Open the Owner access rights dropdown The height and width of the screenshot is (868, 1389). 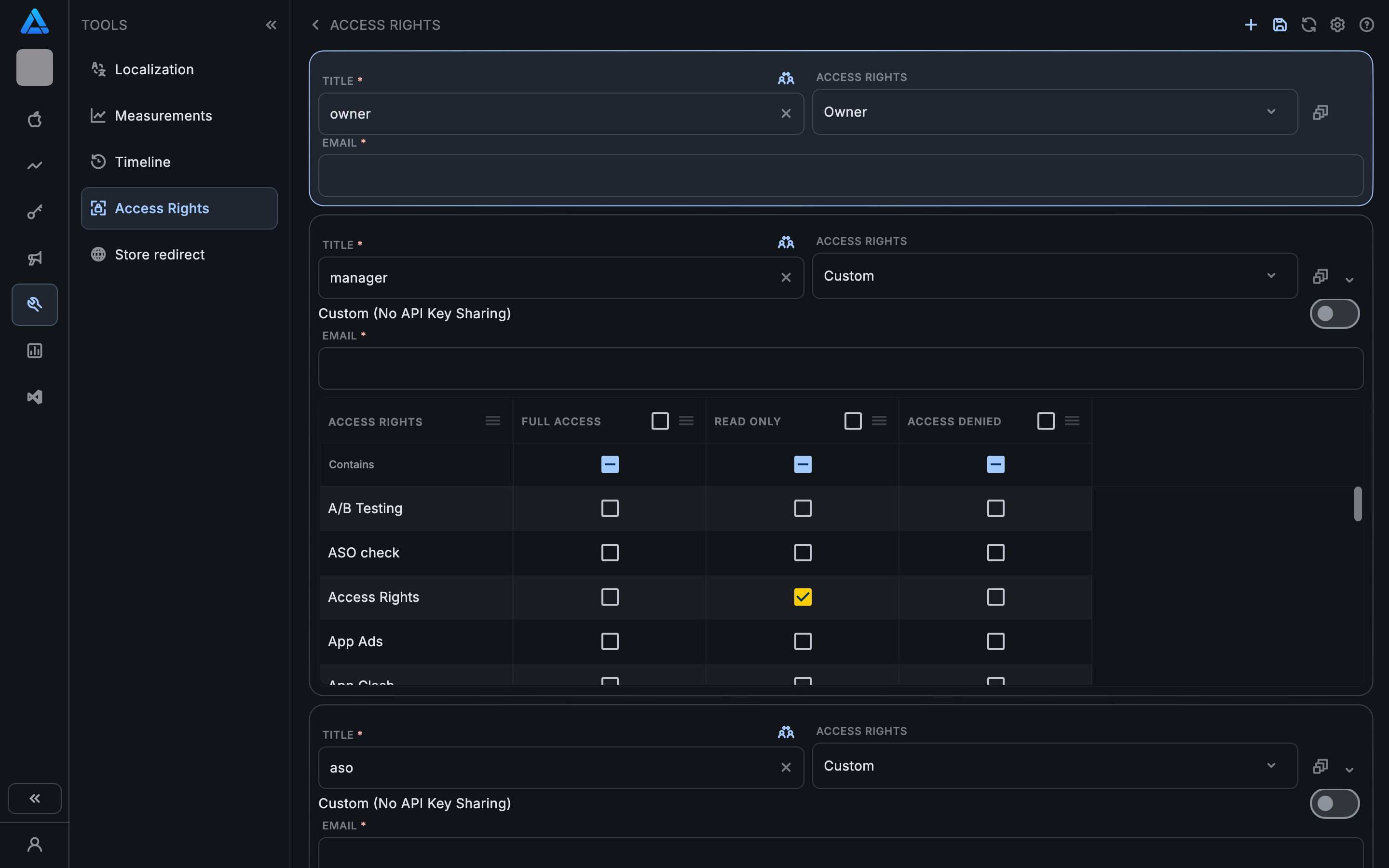[x=1054, y=112]
